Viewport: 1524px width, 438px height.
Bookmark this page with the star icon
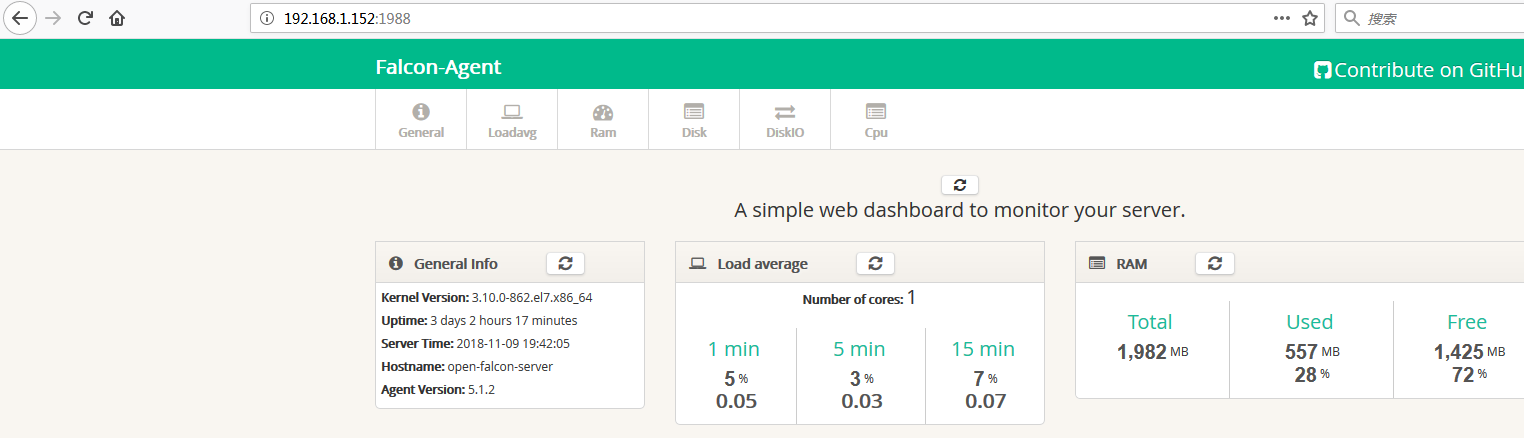click(x=1309, y=18)
